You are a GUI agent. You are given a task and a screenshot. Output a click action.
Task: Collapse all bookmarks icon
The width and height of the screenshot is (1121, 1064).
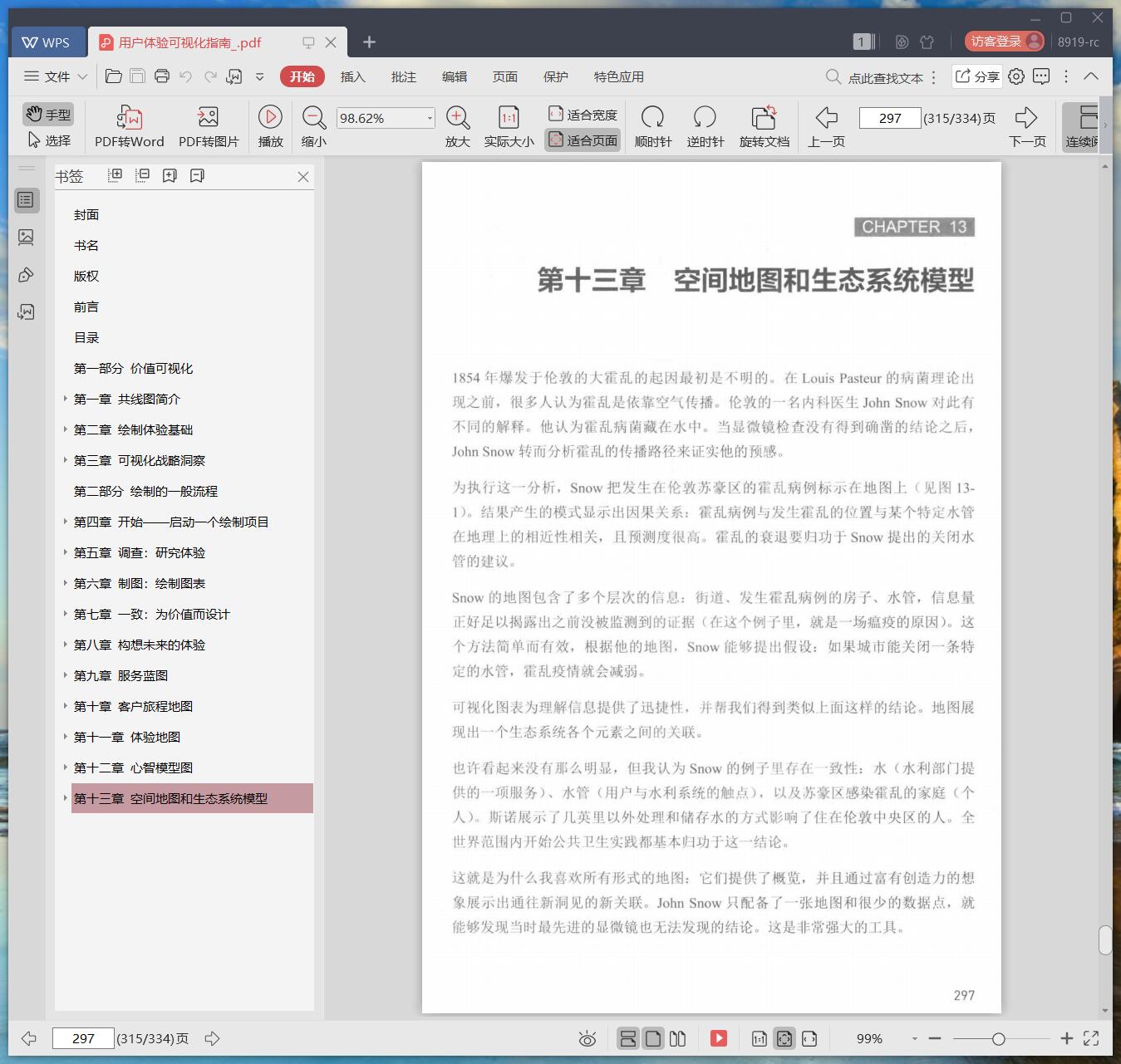click(x=143, y=175)
